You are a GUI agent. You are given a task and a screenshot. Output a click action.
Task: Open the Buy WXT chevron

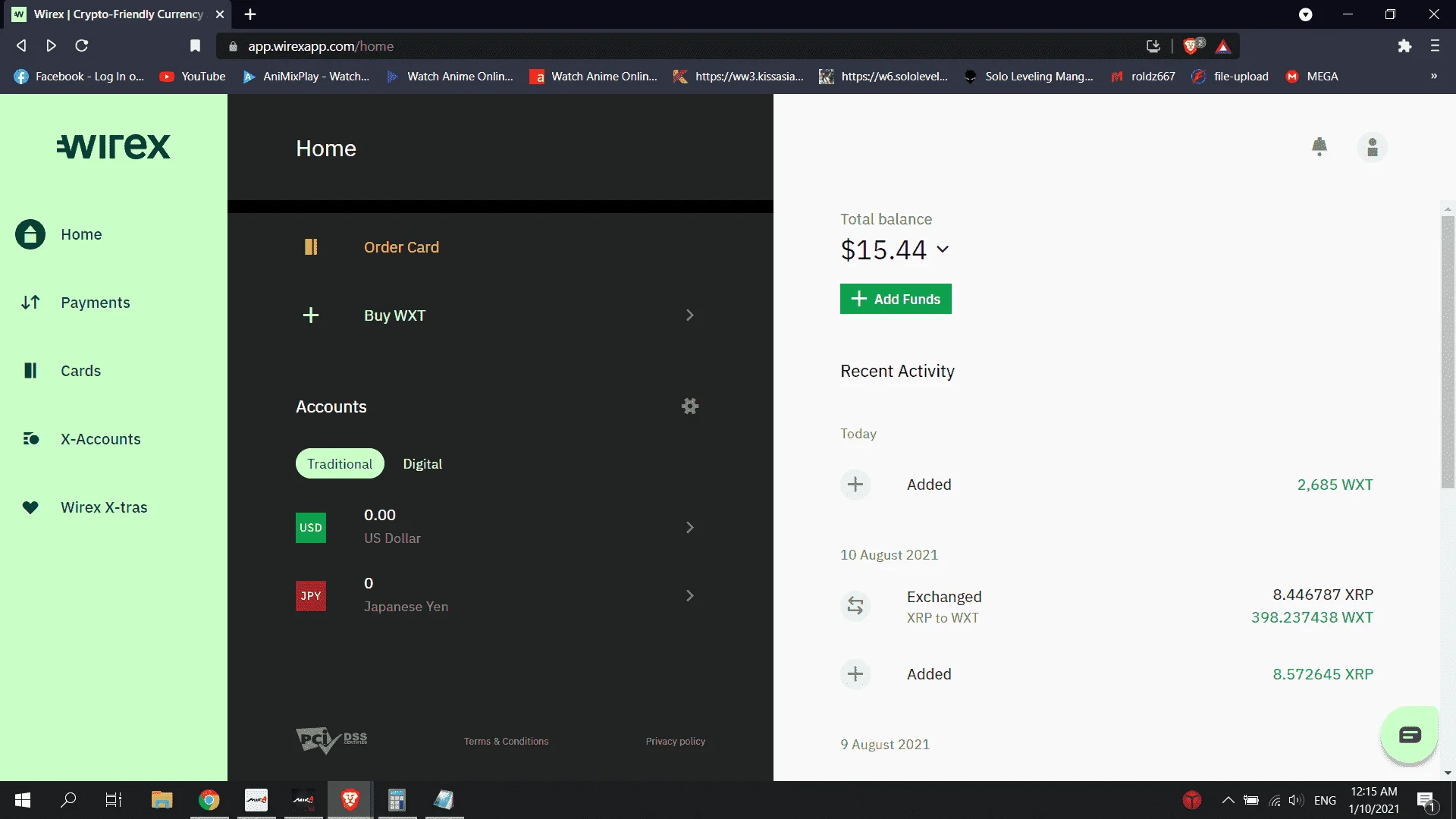click(690, 315)
